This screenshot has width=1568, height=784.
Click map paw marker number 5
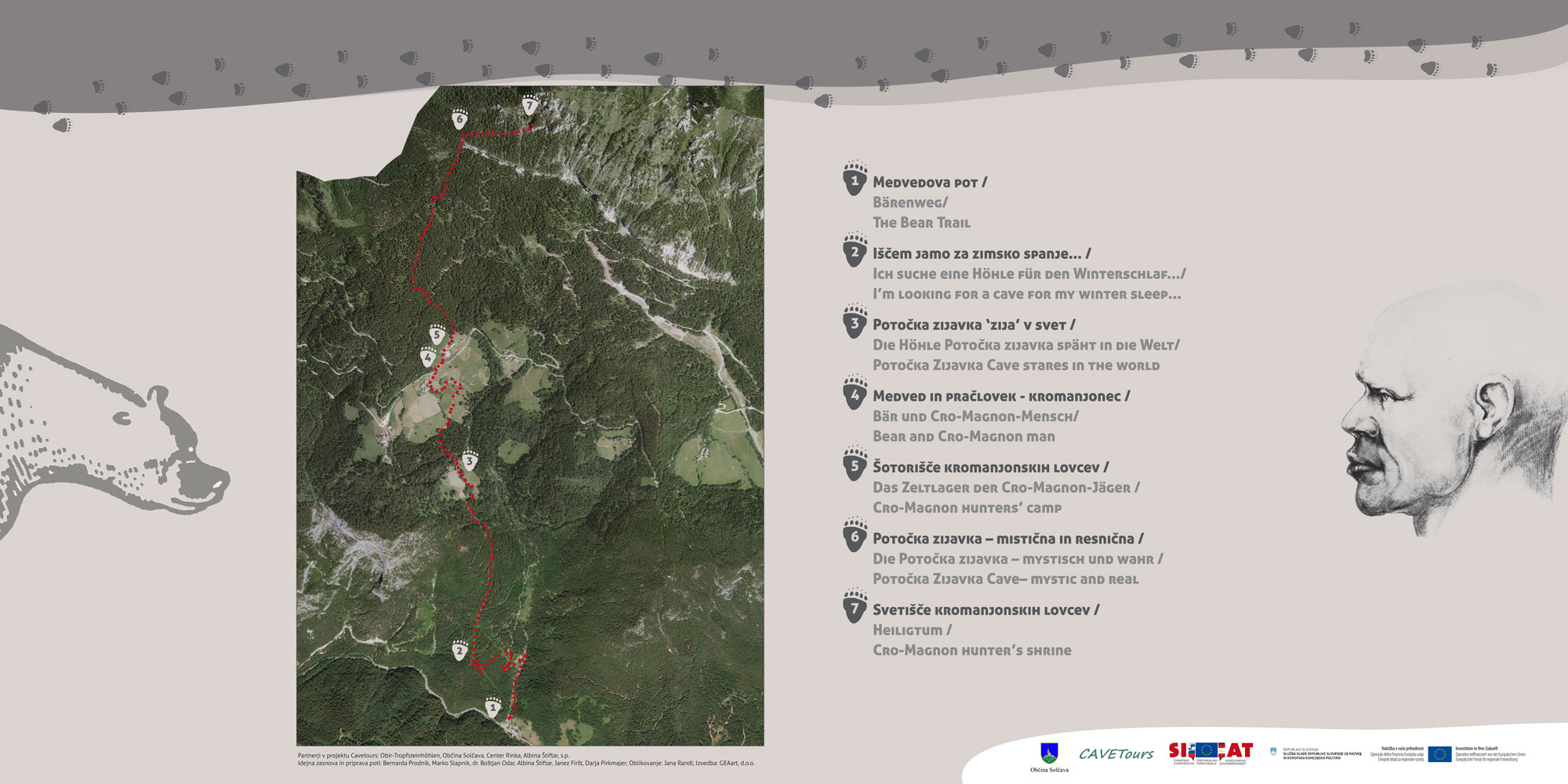(437, 335)
